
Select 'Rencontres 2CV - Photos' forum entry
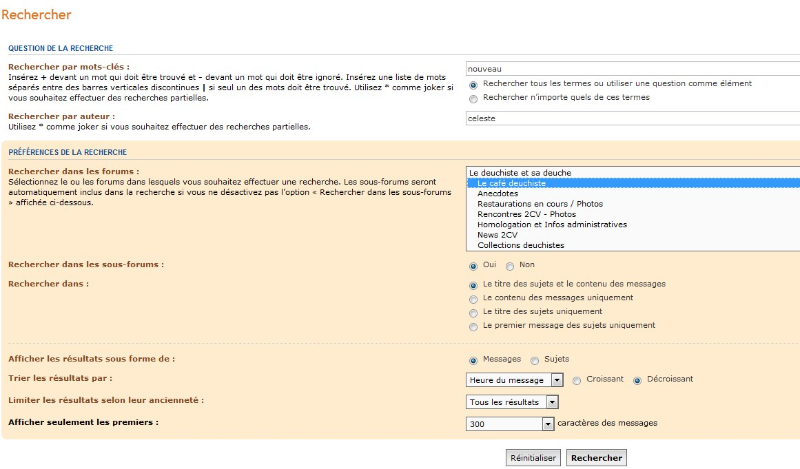tap(526, 214)
